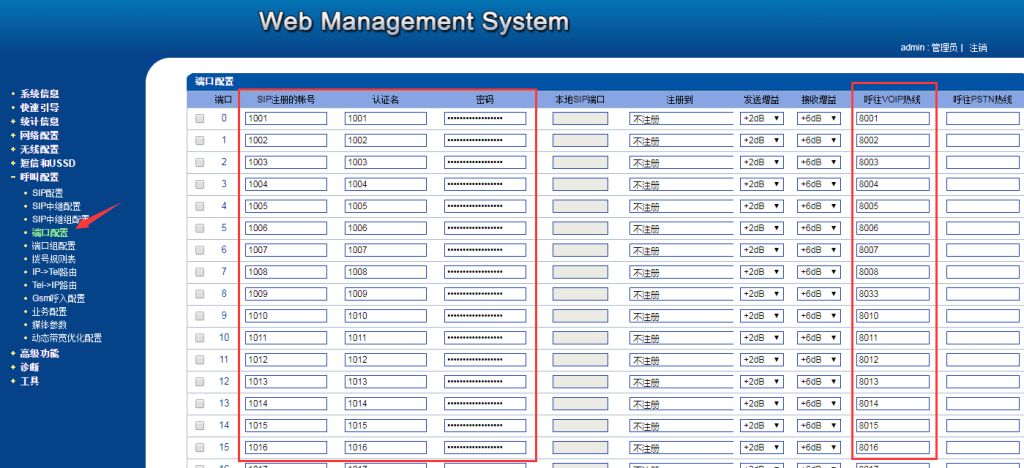Collapse the 呼叫配置 menu section
The height and width of the screenshot is (468, 1024).
pos(40,177)
